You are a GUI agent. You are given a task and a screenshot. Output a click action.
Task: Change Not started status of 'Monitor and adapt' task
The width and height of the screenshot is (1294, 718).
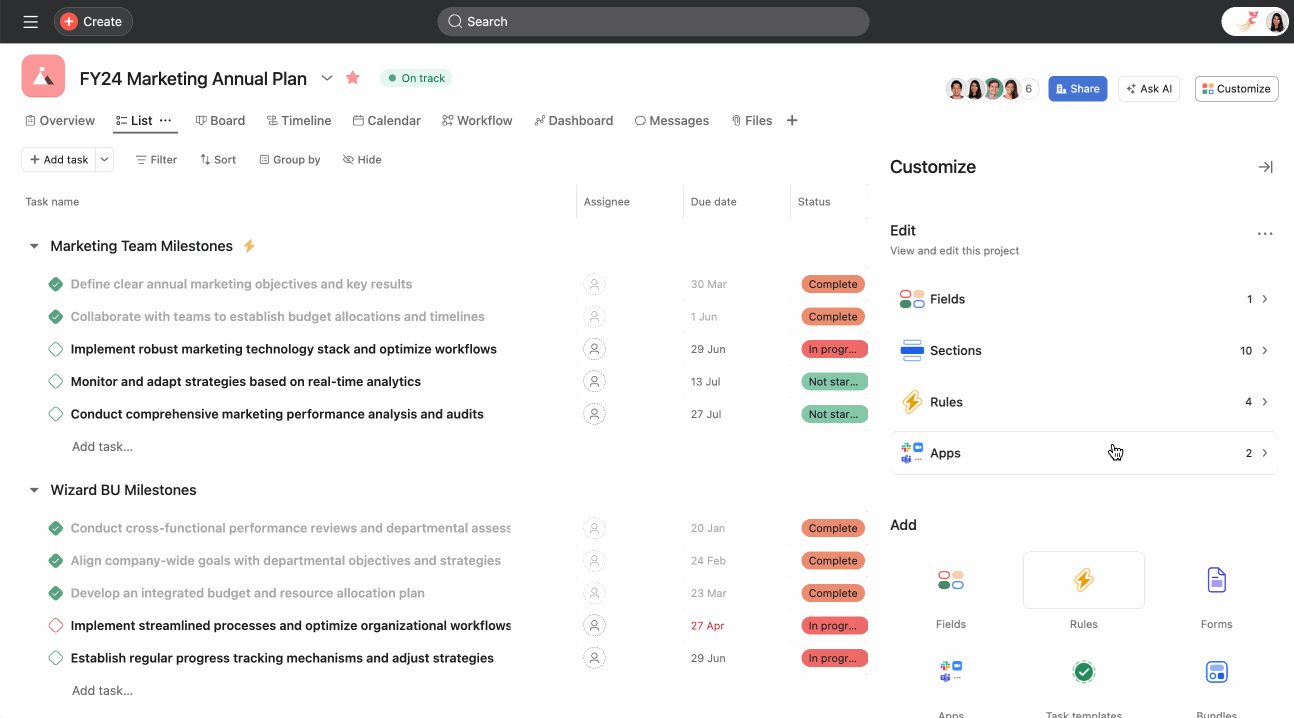pyautogui.click(x=833, y=382)
